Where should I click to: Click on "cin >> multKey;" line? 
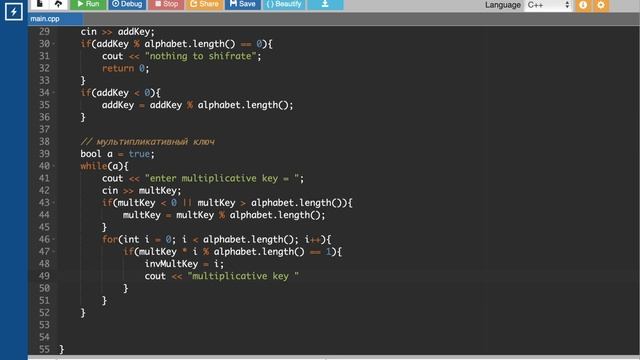(141, 191)
